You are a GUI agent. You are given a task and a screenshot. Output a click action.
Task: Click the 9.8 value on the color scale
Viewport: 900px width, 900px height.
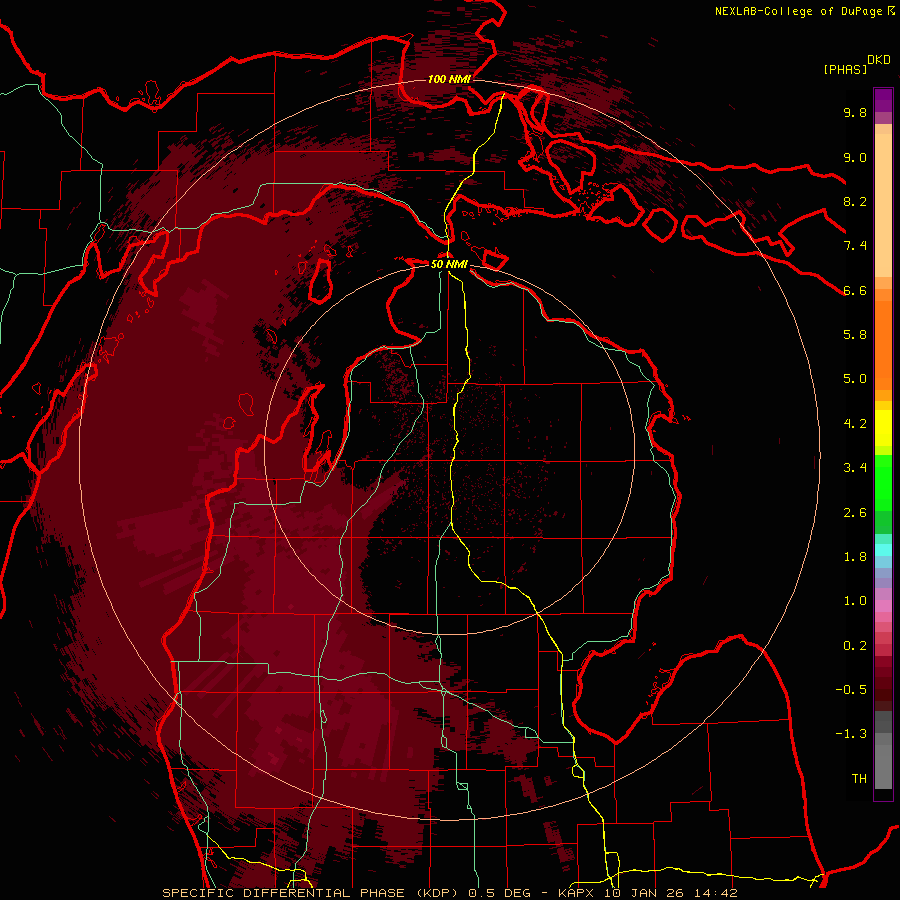coord(855,112)
